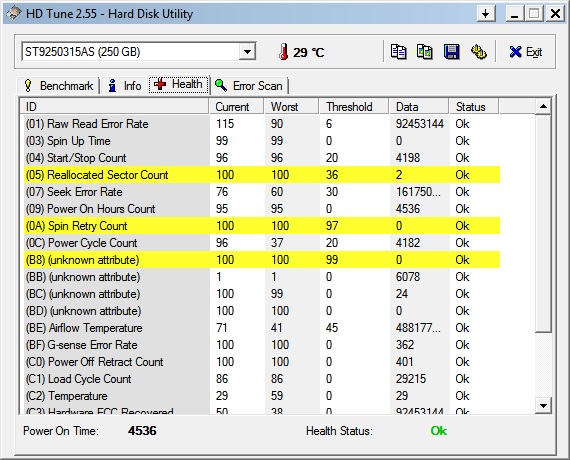Image resolution: width=570 pixels, height=460 pixels.
Task: Click the green Health Status Ok value
Action: click(439, 431)
